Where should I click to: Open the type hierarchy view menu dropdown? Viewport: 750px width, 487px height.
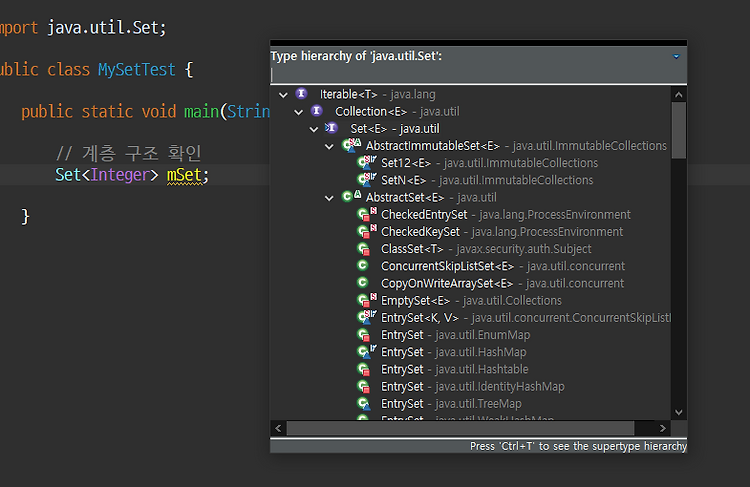click(676, 56)
